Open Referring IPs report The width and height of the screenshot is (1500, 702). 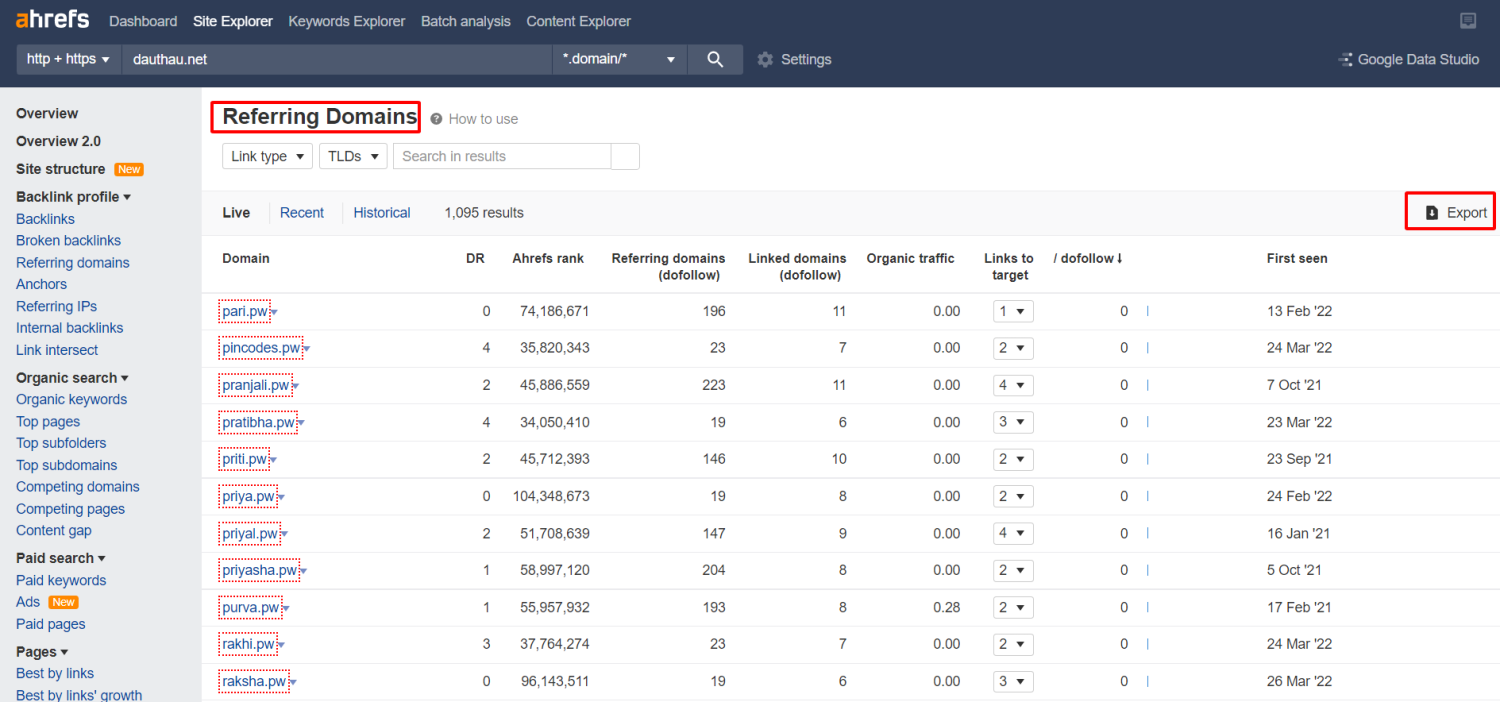pyautogui.click(x=56, y=306)
